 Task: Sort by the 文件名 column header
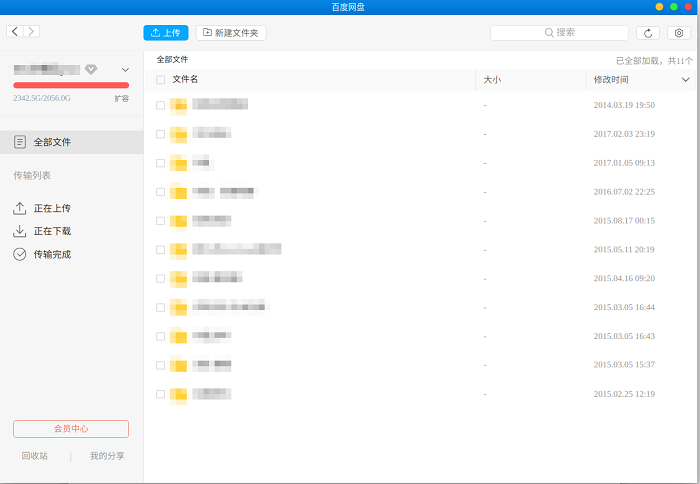[185, 79]
